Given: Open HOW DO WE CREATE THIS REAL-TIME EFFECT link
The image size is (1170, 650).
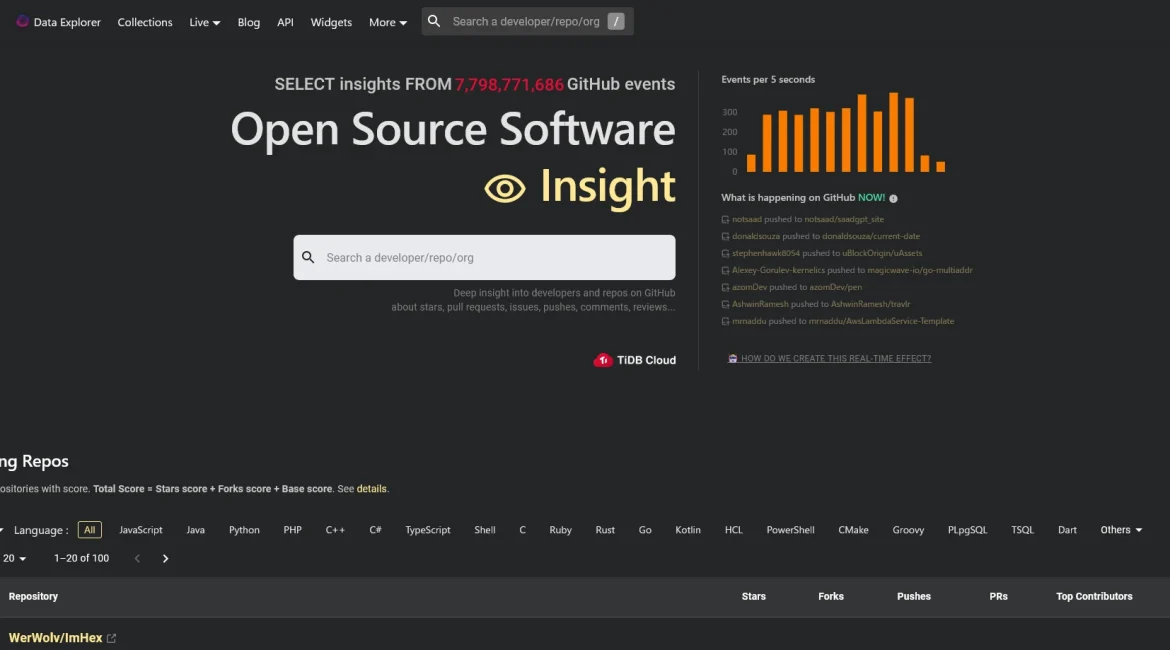Looking at the screenshot, I should coord(836,358).
